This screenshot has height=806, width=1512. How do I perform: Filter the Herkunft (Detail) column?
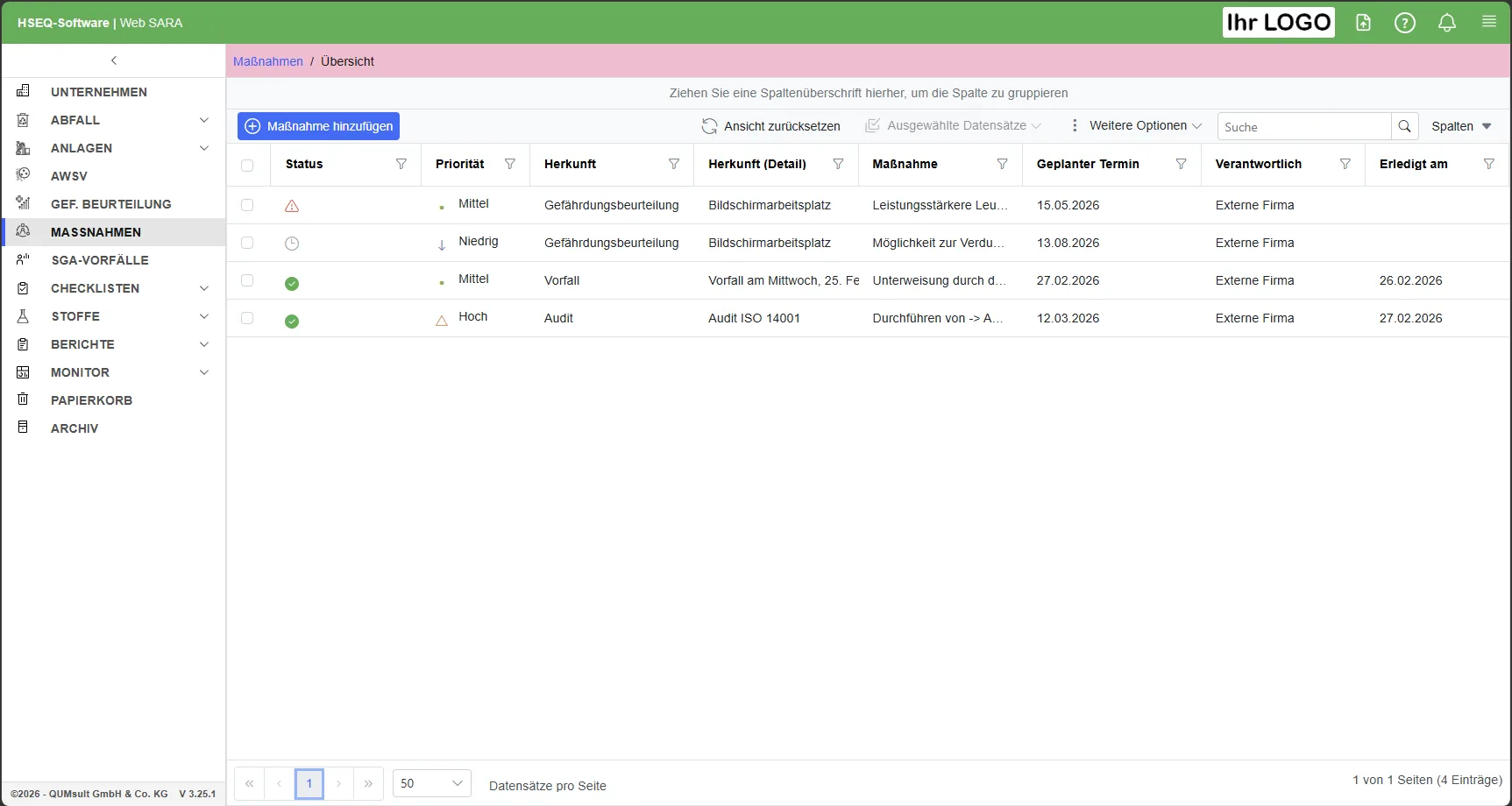pyautogui.click(x=838, y=164)
